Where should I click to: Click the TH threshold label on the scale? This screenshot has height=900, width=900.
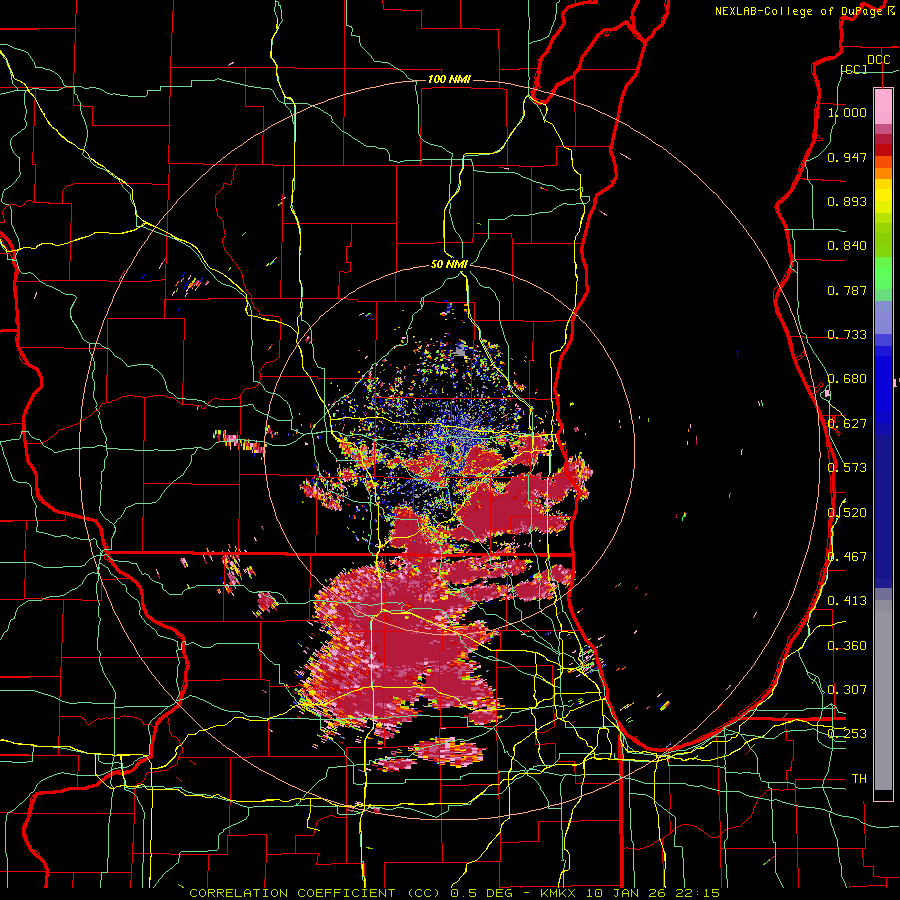click(x=859, y=779)
